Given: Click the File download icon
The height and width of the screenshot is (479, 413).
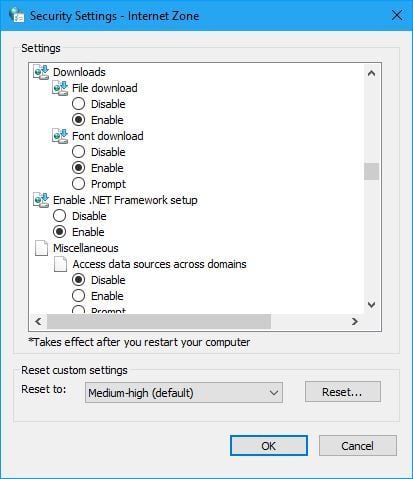Looking at the screenshot, I should (x=60, y=88).
